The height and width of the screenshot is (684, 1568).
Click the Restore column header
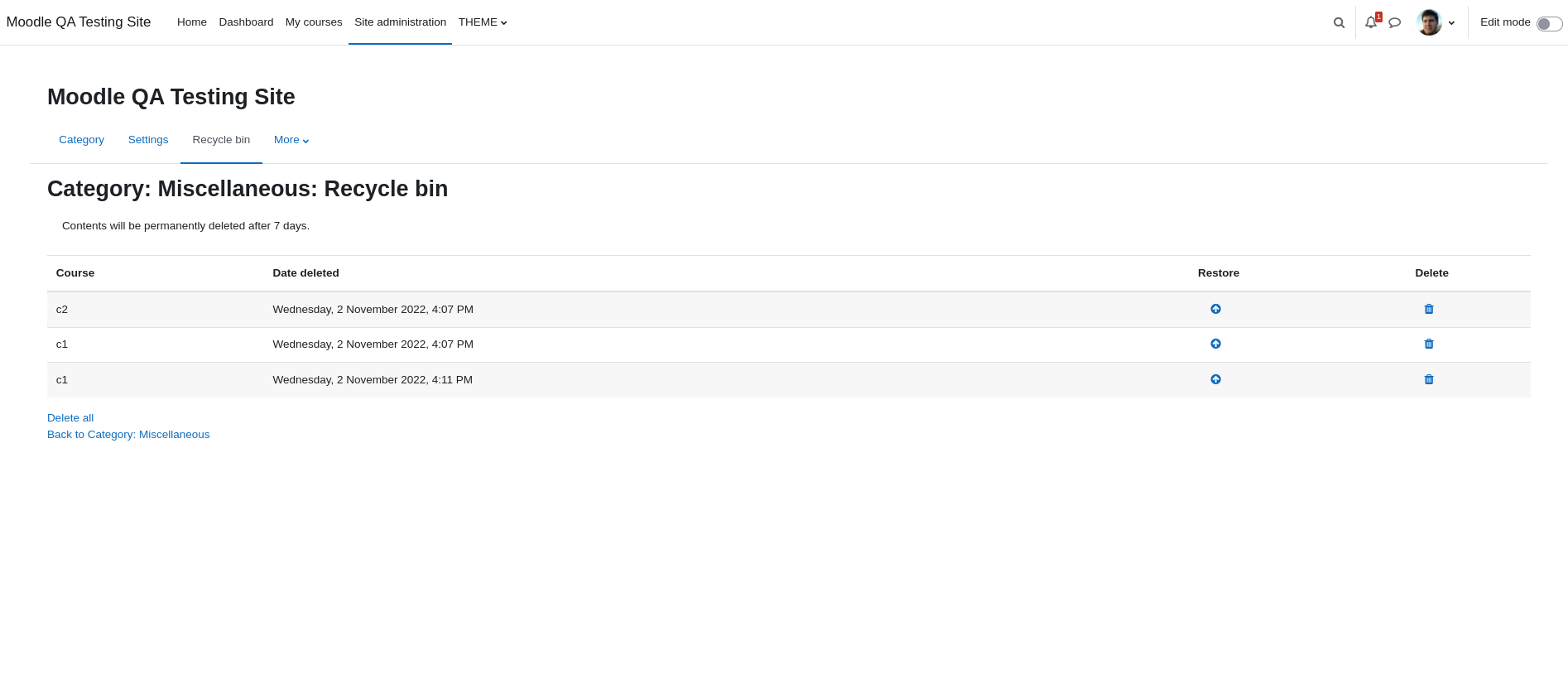pyautogui.click(x=1219, y=273)
